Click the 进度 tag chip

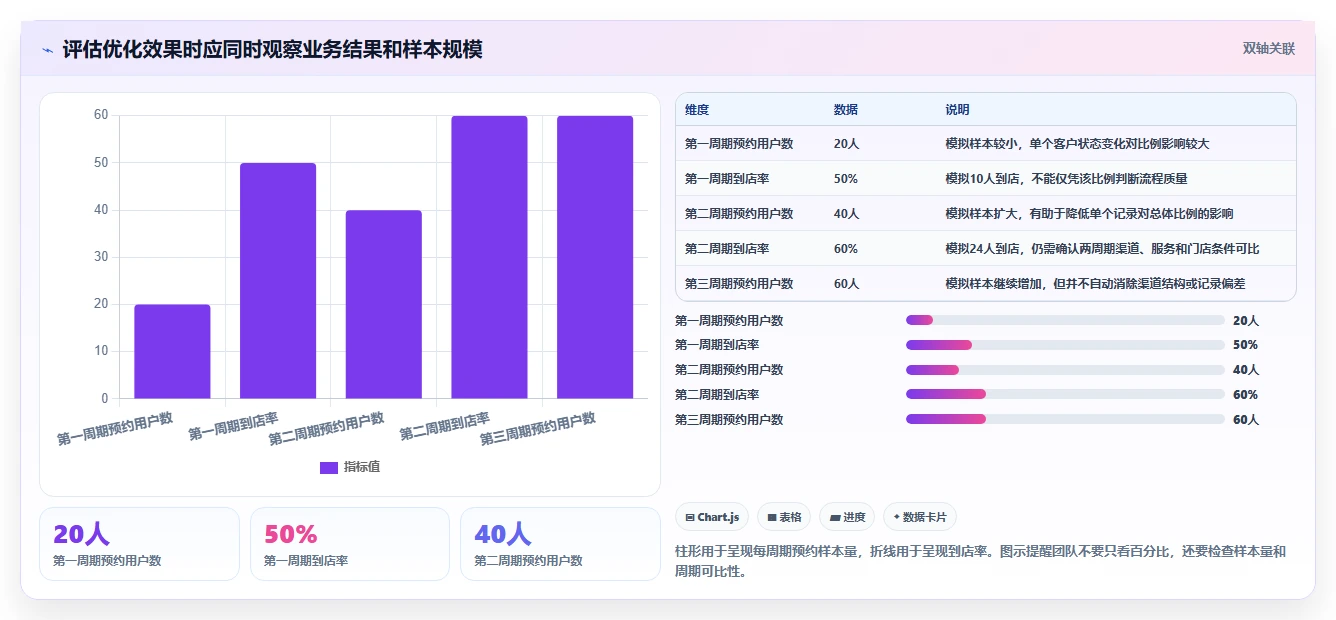tap(847, 517)
